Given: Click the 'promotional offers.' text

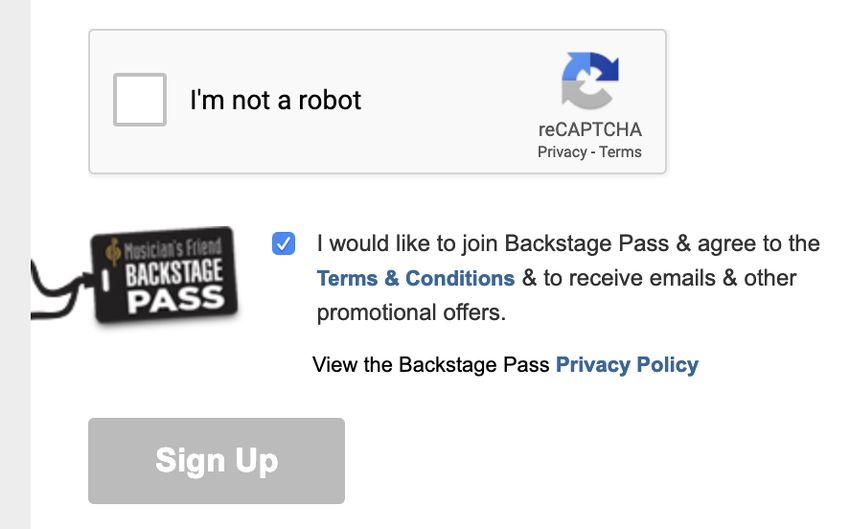Looking at the screenshot, I should coord(411,313).
